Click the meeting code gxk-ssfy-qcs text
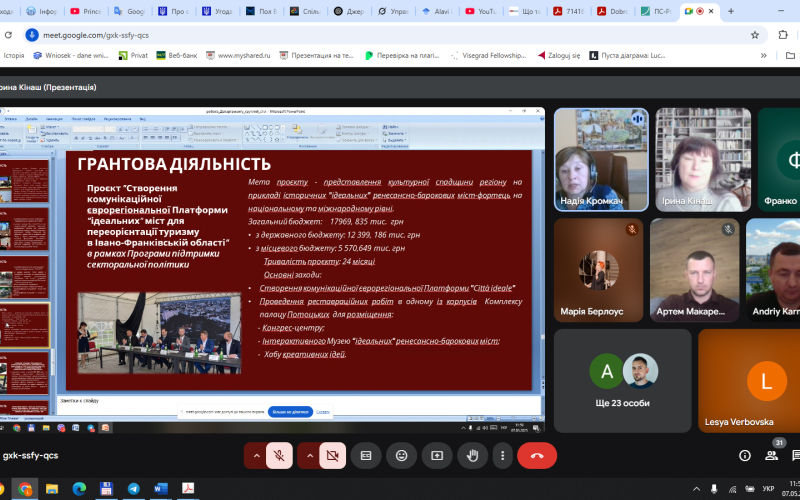 pos(30,456)
